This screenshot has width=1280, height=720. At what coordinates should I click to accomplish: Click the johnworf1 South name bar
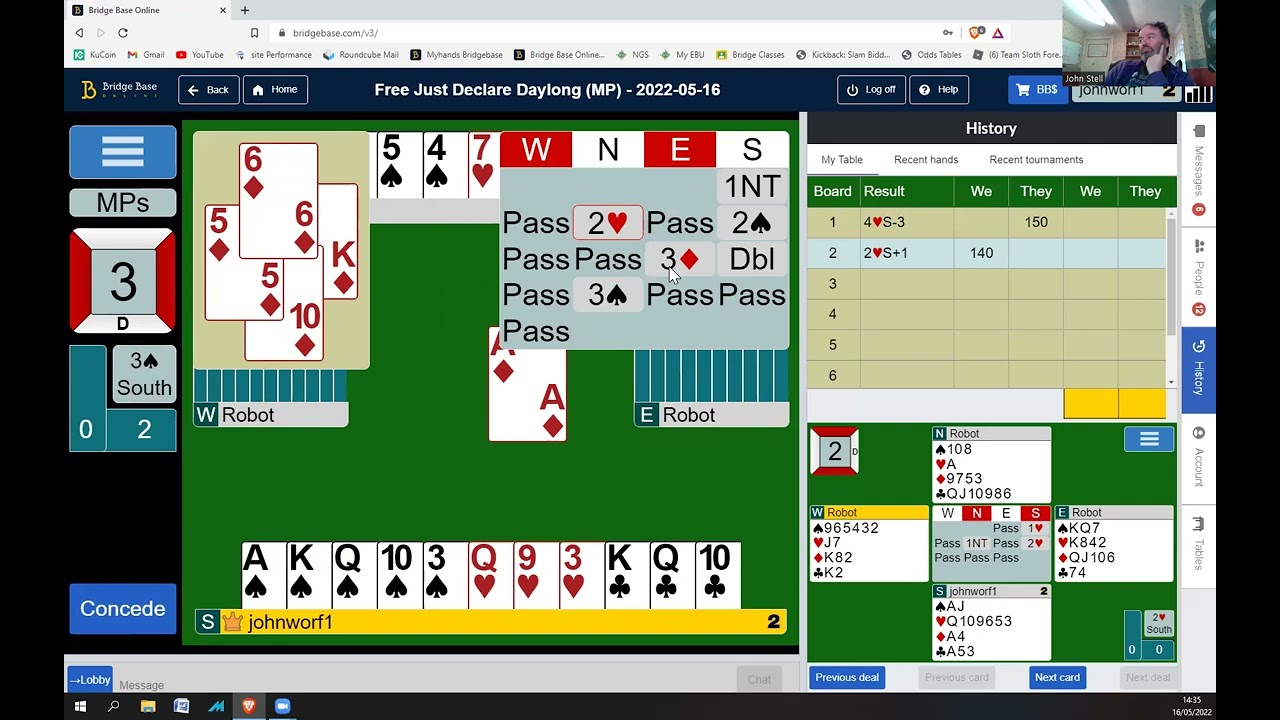[x=491, y=622]
